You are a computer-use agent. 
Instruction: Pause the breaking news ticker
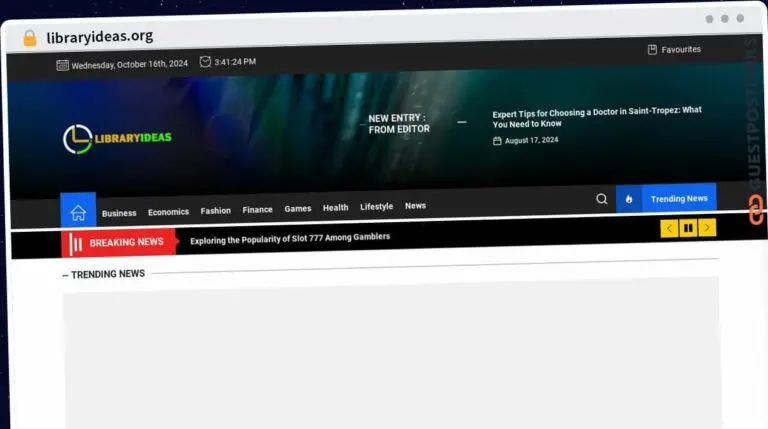688,228
